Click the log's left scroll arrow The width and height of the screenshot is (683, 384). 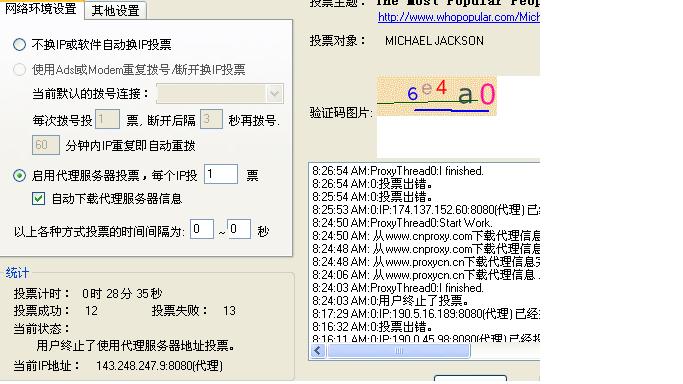[x=318, y=351]
